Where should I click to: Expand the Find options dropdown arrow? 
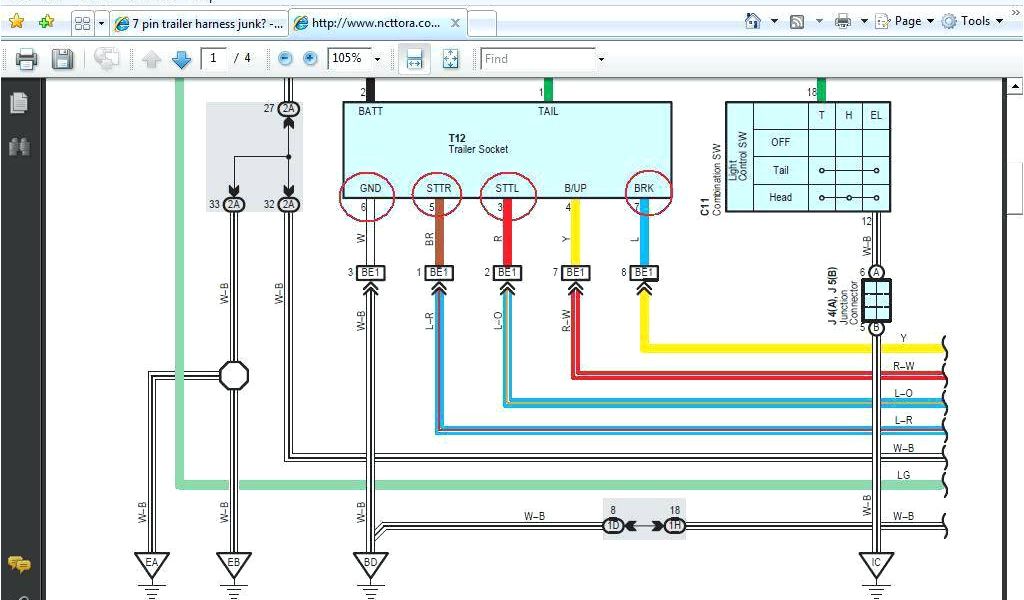(601, 60)
